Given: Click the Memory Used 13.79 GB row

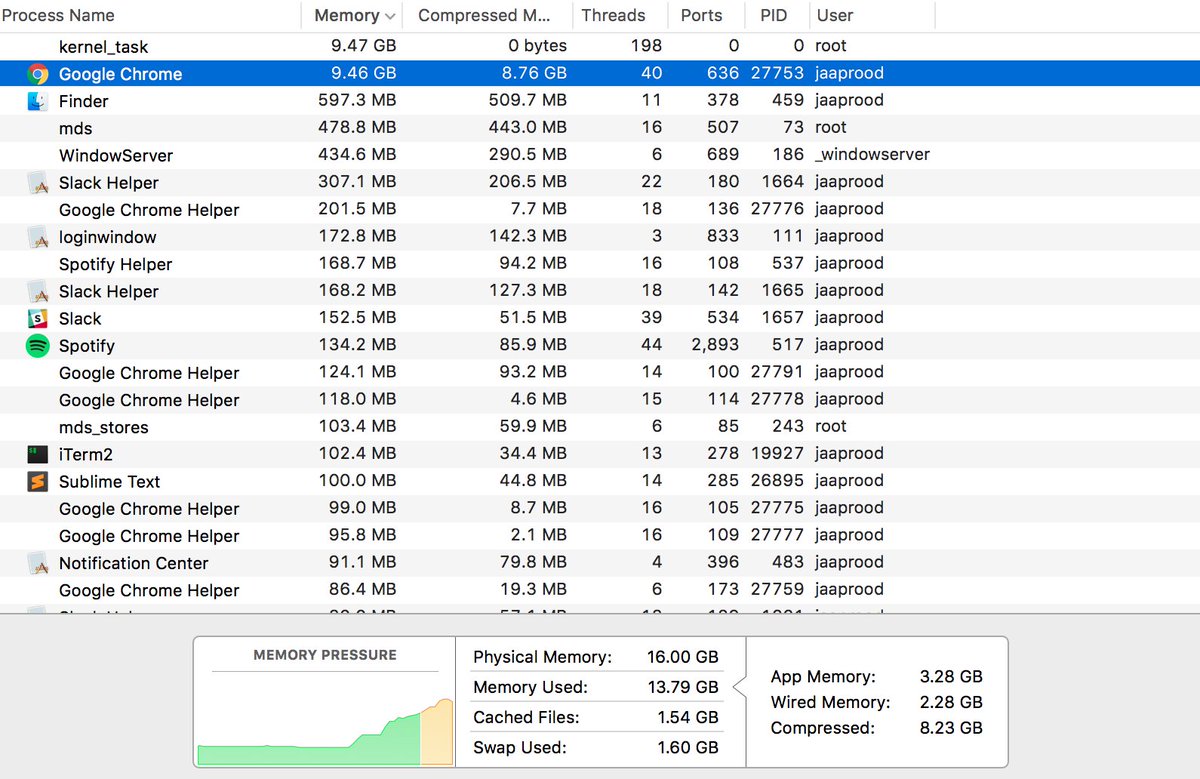Looking at the screenshot, I should pyautogui.click(x=595, y=687).
